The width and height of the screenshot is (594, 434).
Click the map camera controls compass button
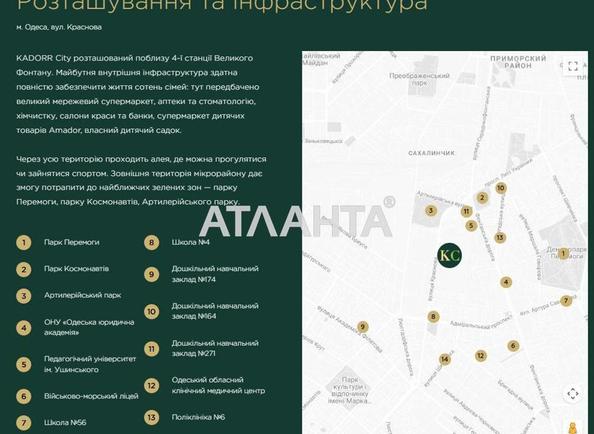(x=573, y=394)
